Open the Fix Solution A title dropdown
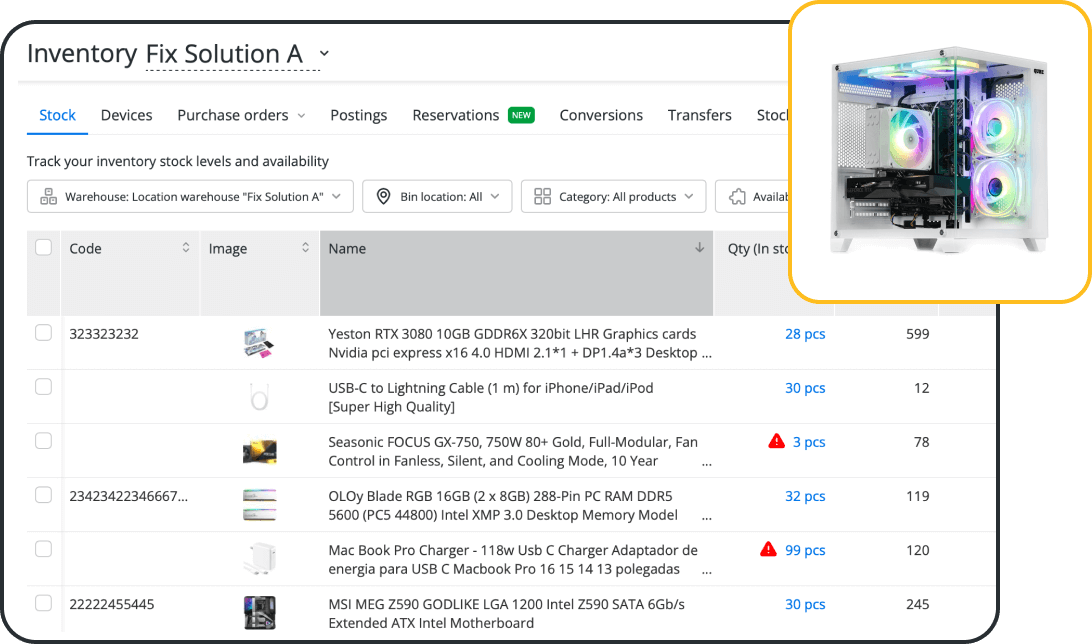 point(323,54)
